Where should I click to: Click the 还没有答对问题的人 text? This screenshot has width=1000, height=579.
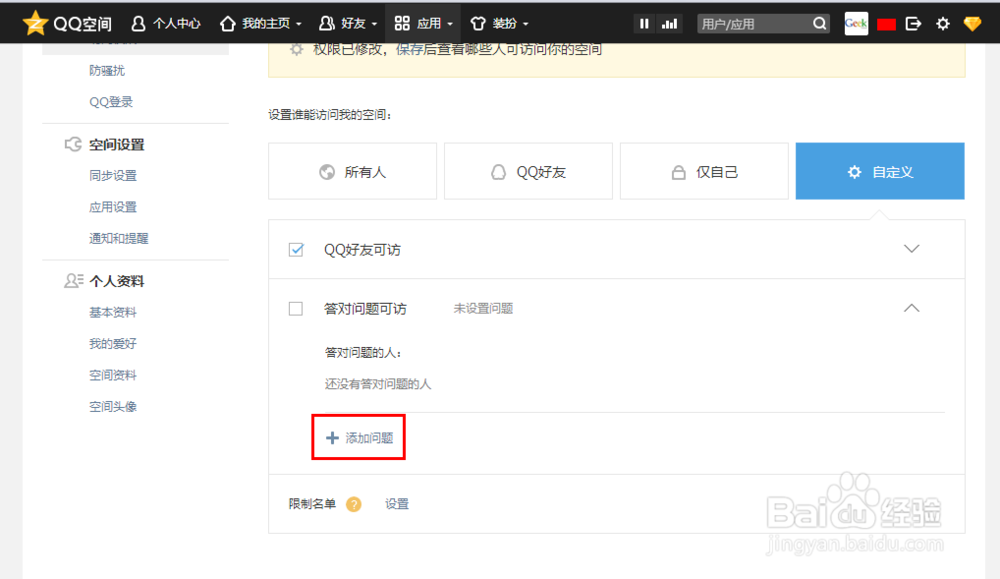378,384
